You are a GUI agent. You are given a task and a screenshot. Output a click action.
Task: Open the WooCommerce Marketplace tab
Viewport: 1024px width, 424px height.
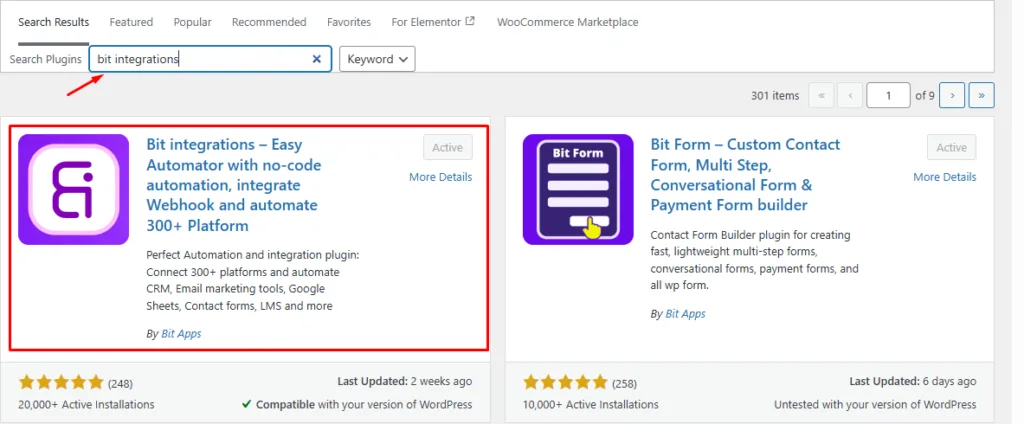[x=567, y=22]
